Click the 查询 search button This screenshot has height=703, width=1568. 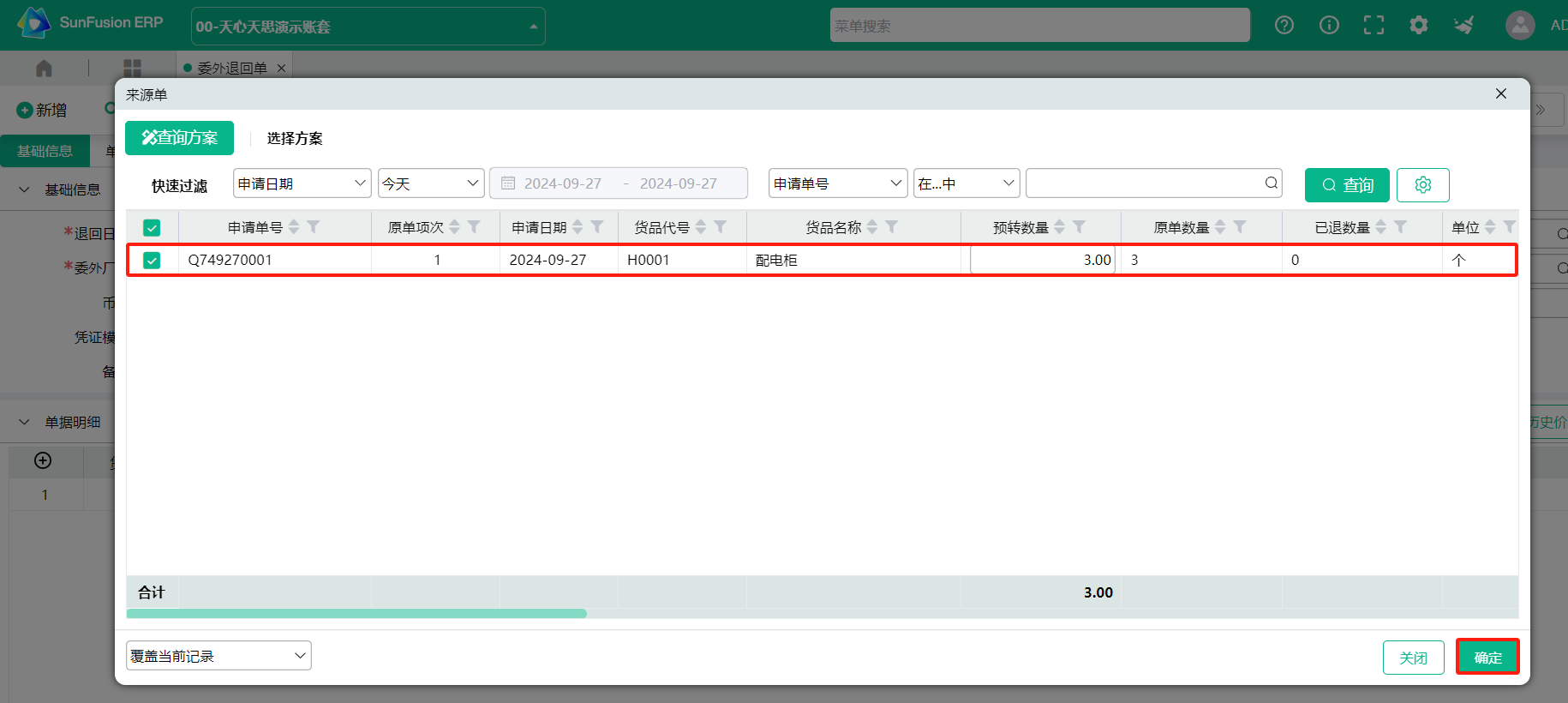click(x=1347, y=184)
